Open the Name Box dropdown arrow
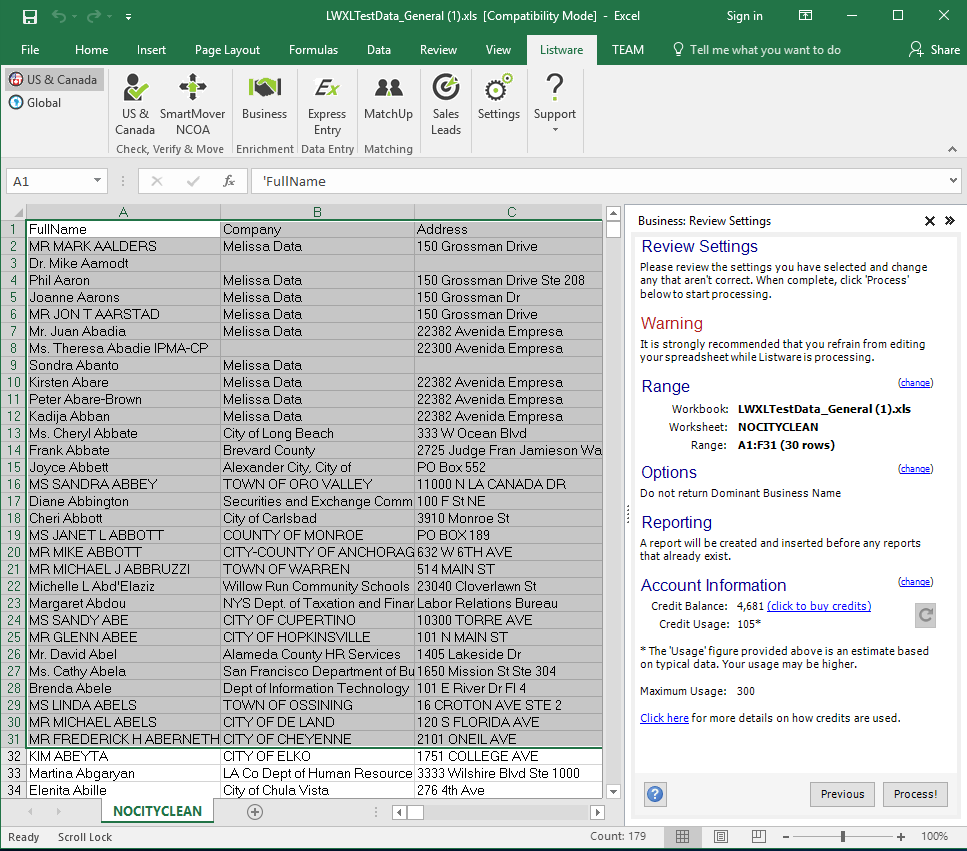The image size is (967, 851). coord(97,181)
